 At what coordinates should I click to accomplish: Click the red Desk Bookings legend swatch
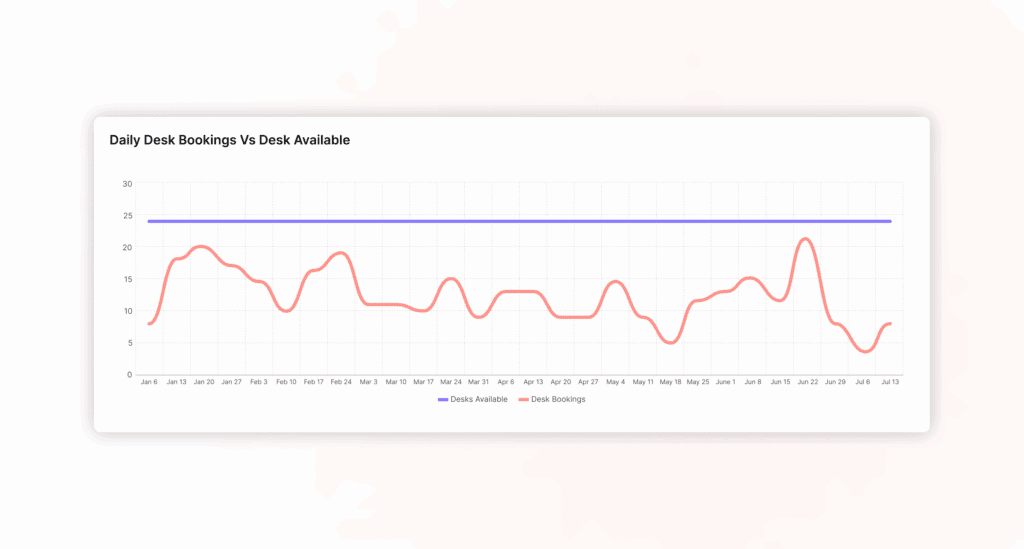pos(523,400)
